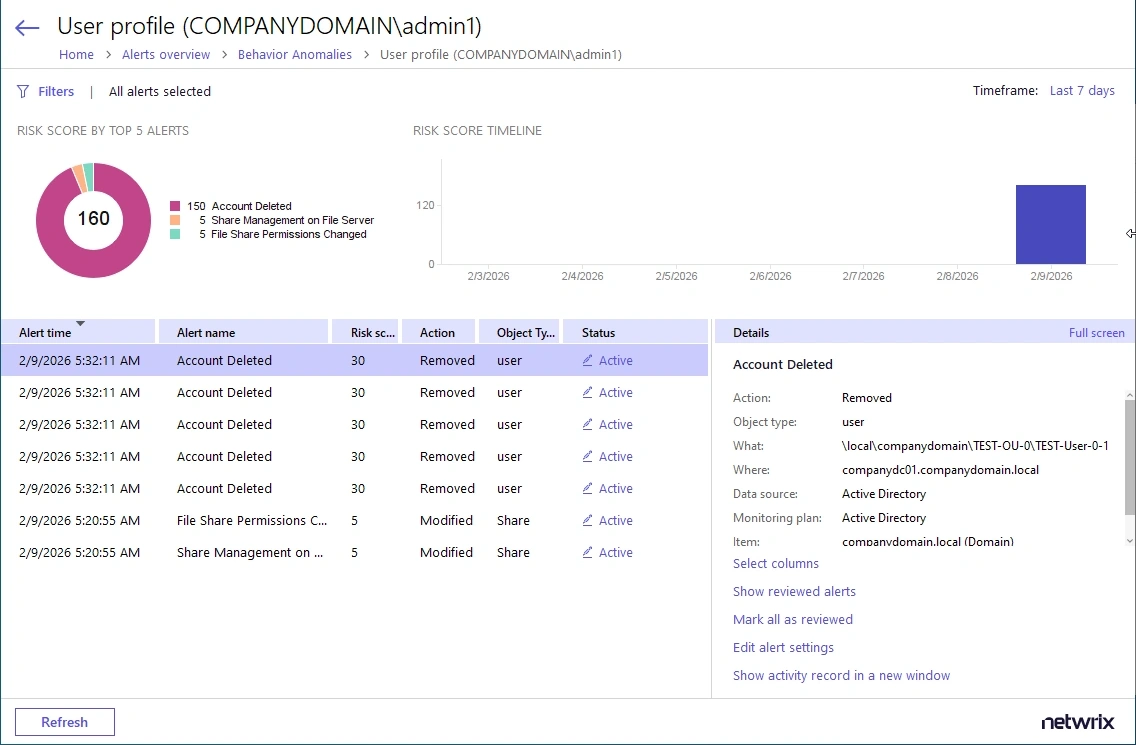1136x745 pixels.
Task: Sort by Status column header
Action: 598,333
